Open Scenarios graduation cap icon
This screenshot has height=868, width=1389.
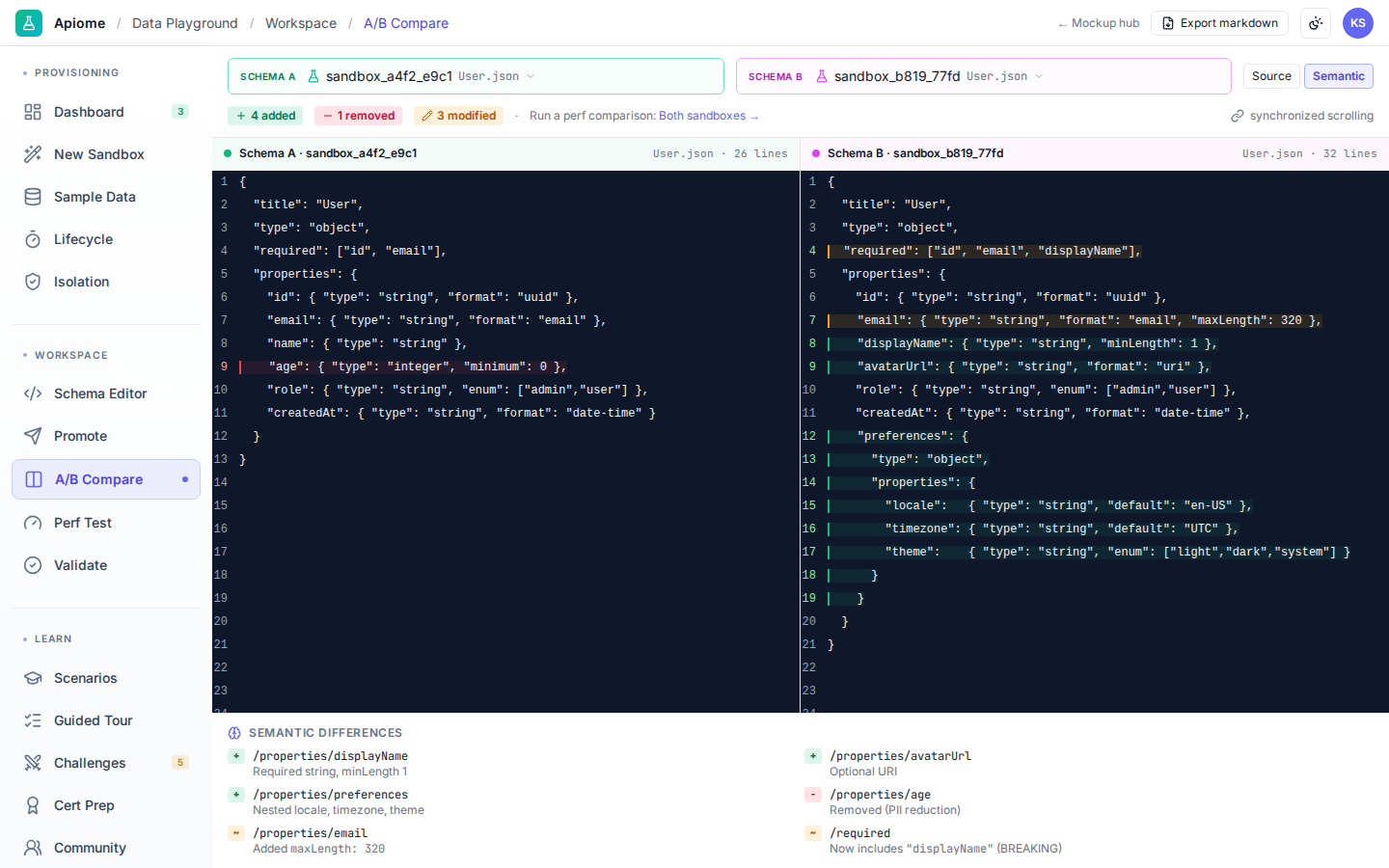pos(33,678)
